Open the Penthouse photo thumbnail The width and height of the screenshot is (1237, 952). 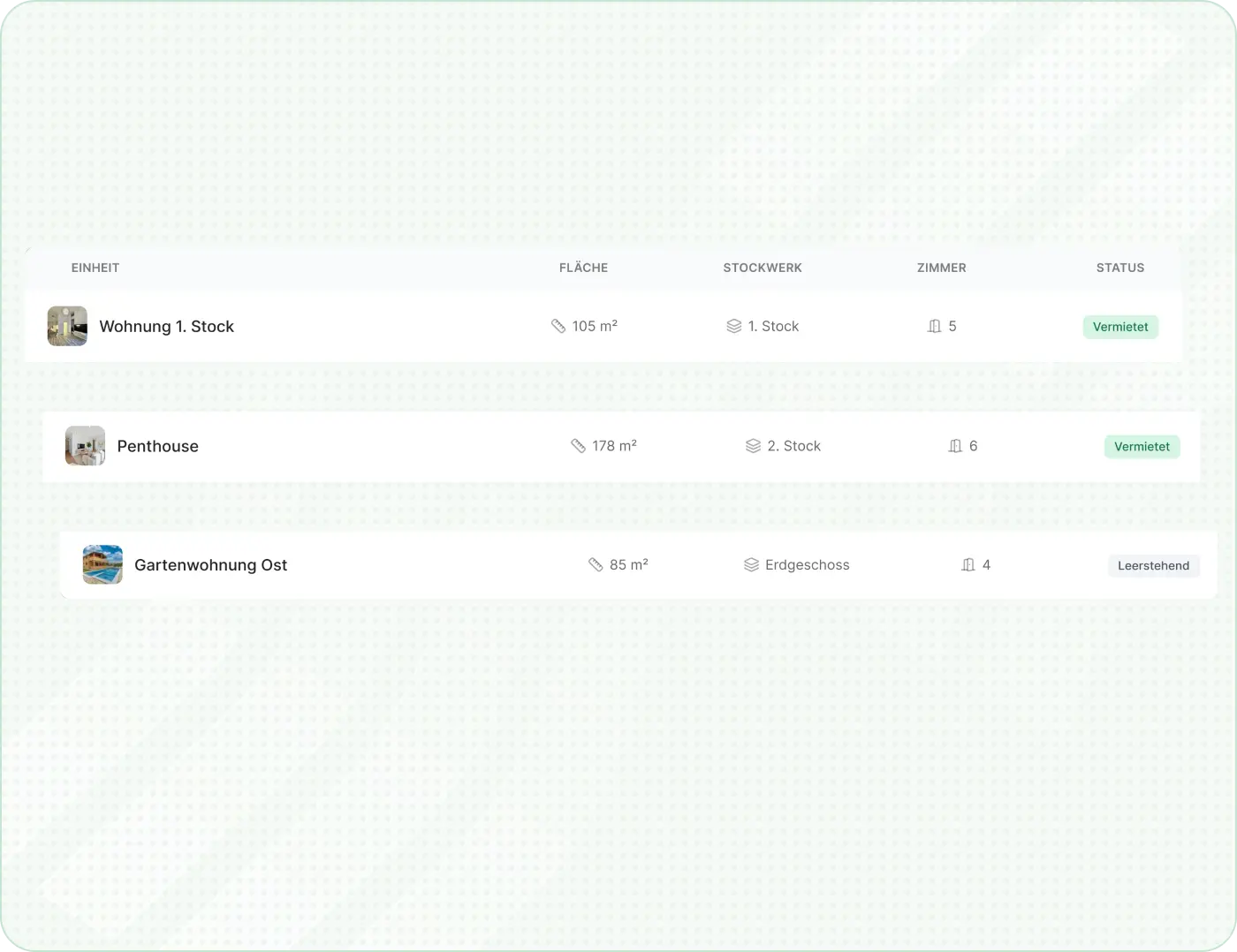coord(85,446)
